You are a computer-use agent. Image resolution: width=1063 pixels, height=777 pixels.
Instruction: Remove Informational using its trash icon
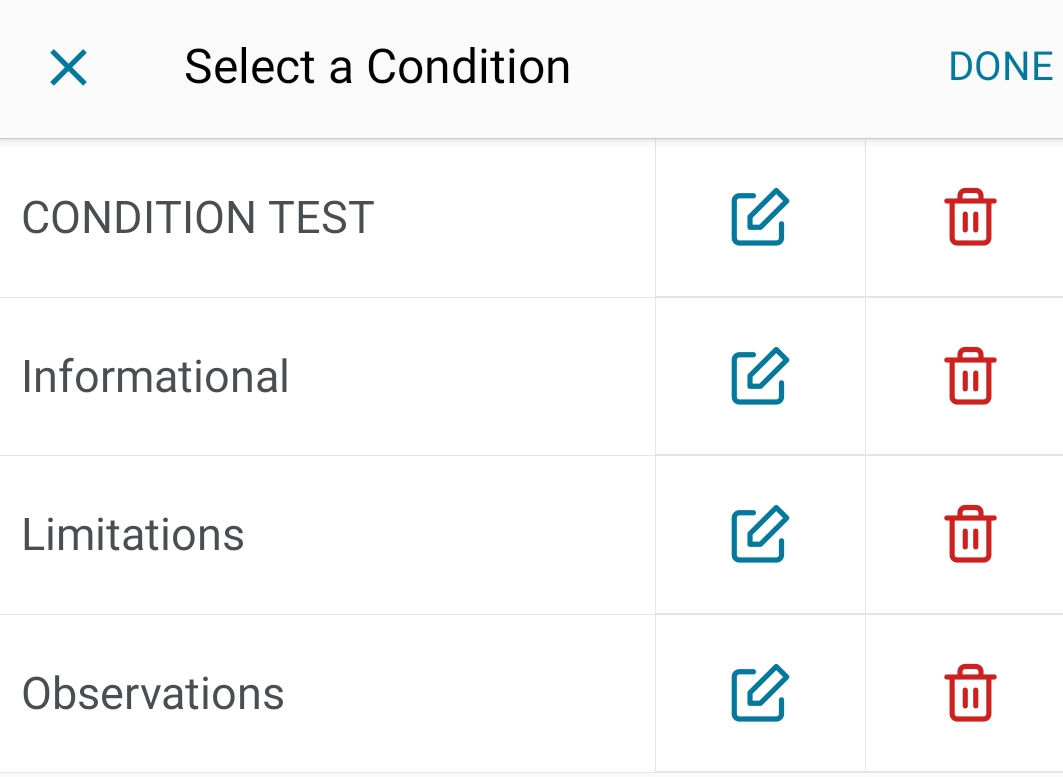click(x=968, y=376)
